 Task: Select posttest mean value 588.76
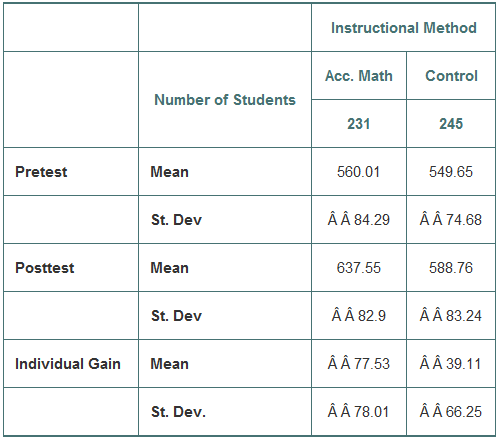[x=451, y=268]
